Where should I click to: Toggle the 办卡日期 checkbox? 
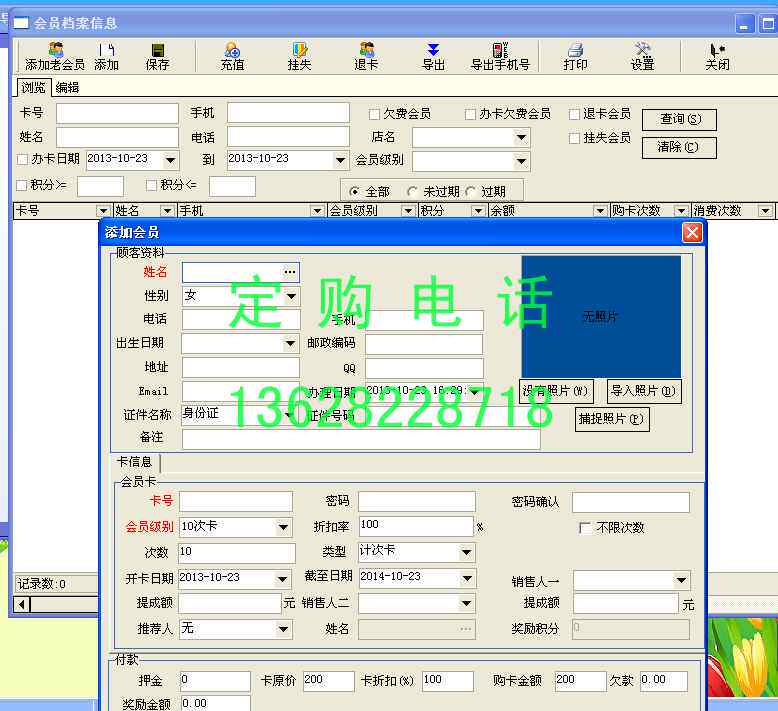pyautogui.click(x=22, y=159)
